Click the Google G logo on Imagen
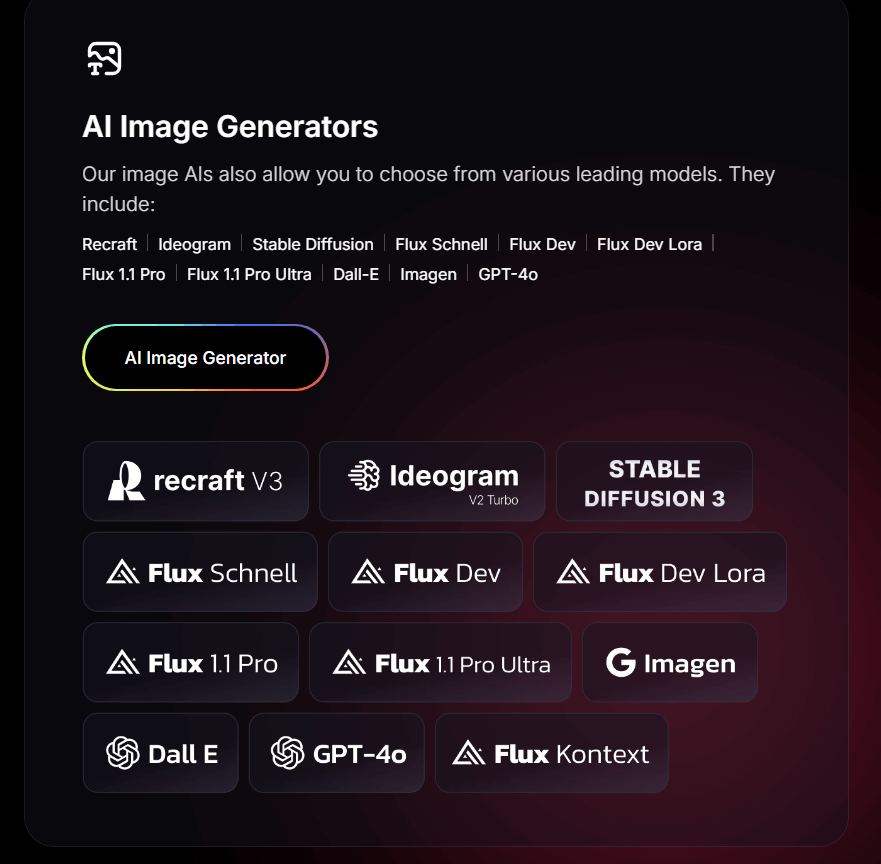This screenshot has height=864, width=881. tap(620, 662)
